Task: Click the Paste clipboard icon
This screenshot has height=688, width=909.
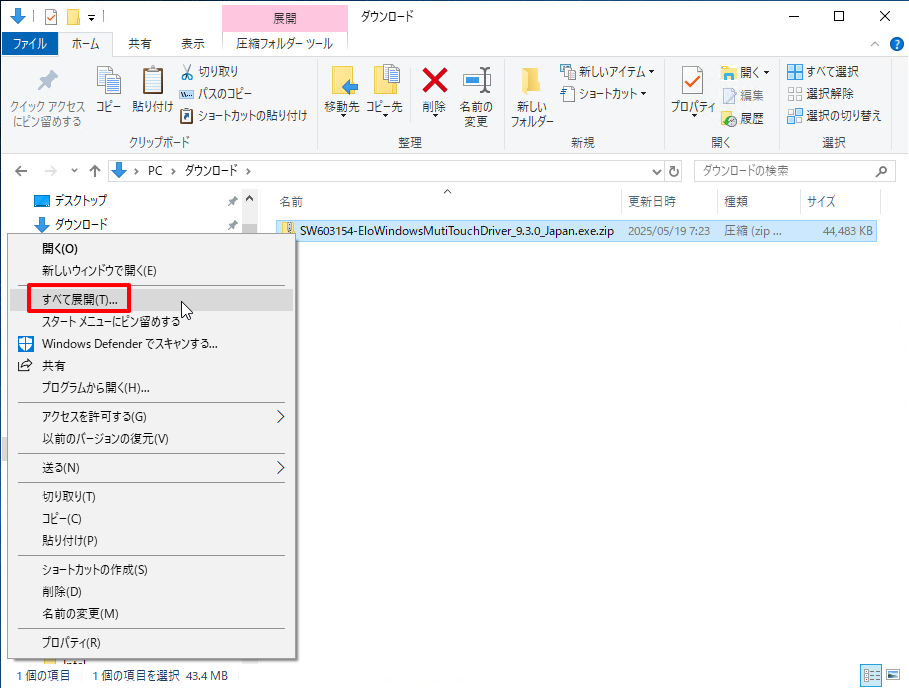Action: tap(152, 82)
